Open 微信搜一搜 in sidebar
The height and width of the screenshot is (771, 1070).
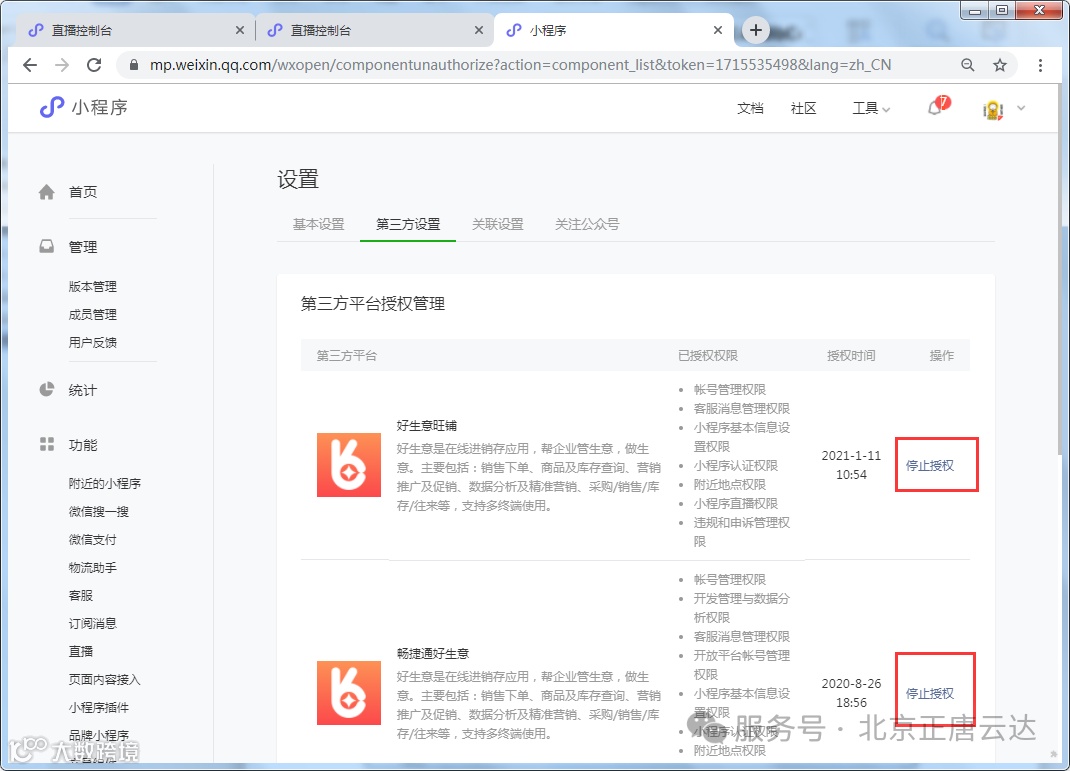point(98,511)
